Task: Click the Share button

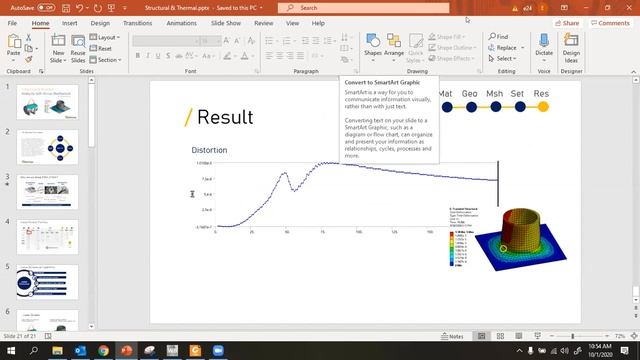Action: (567, 23)
